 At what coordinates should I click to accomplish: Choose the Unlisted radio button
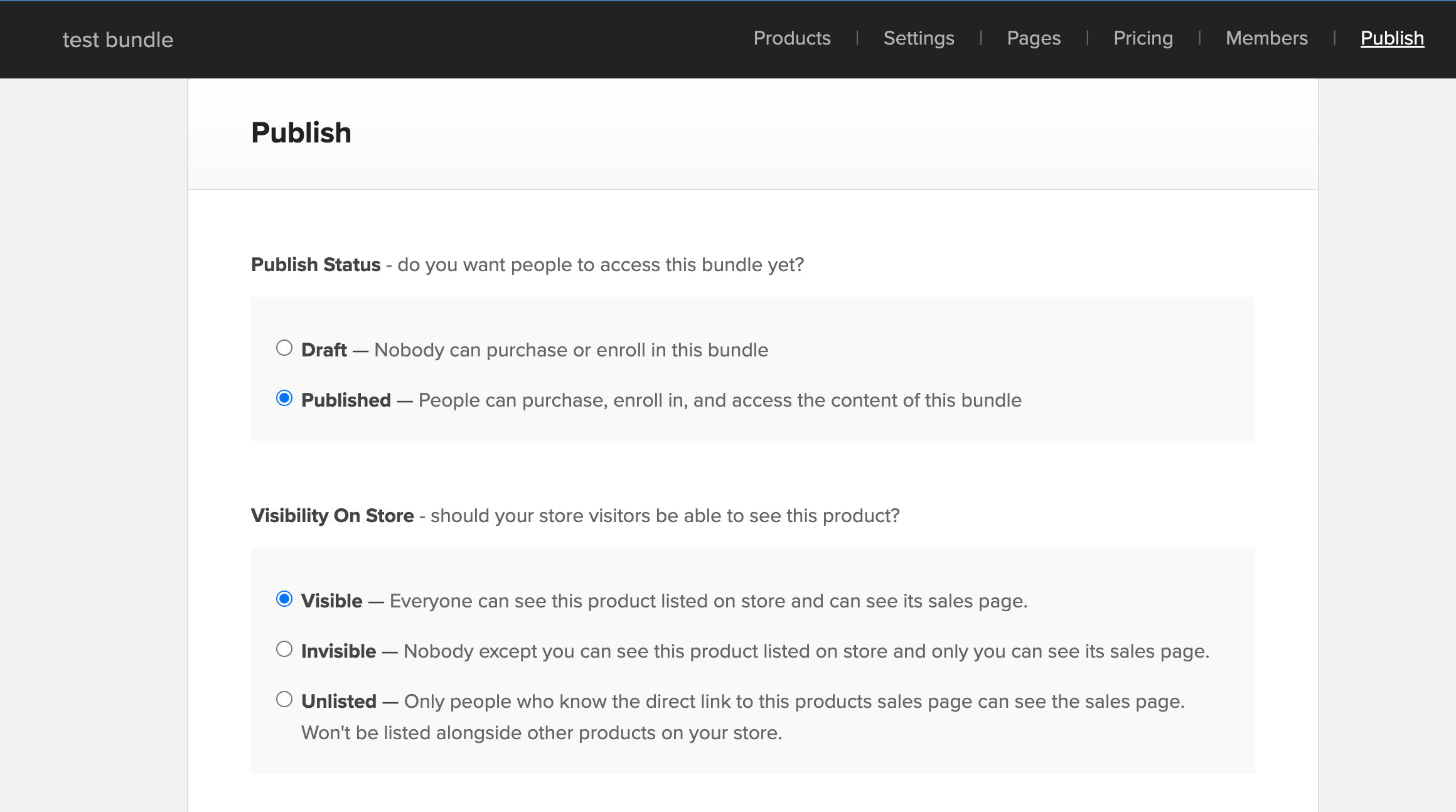point(284,699)
